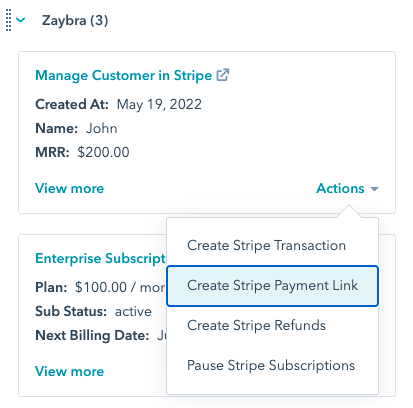Click View more in the subscription card
This screenshot has width=413, height=408.
(69, 371)
